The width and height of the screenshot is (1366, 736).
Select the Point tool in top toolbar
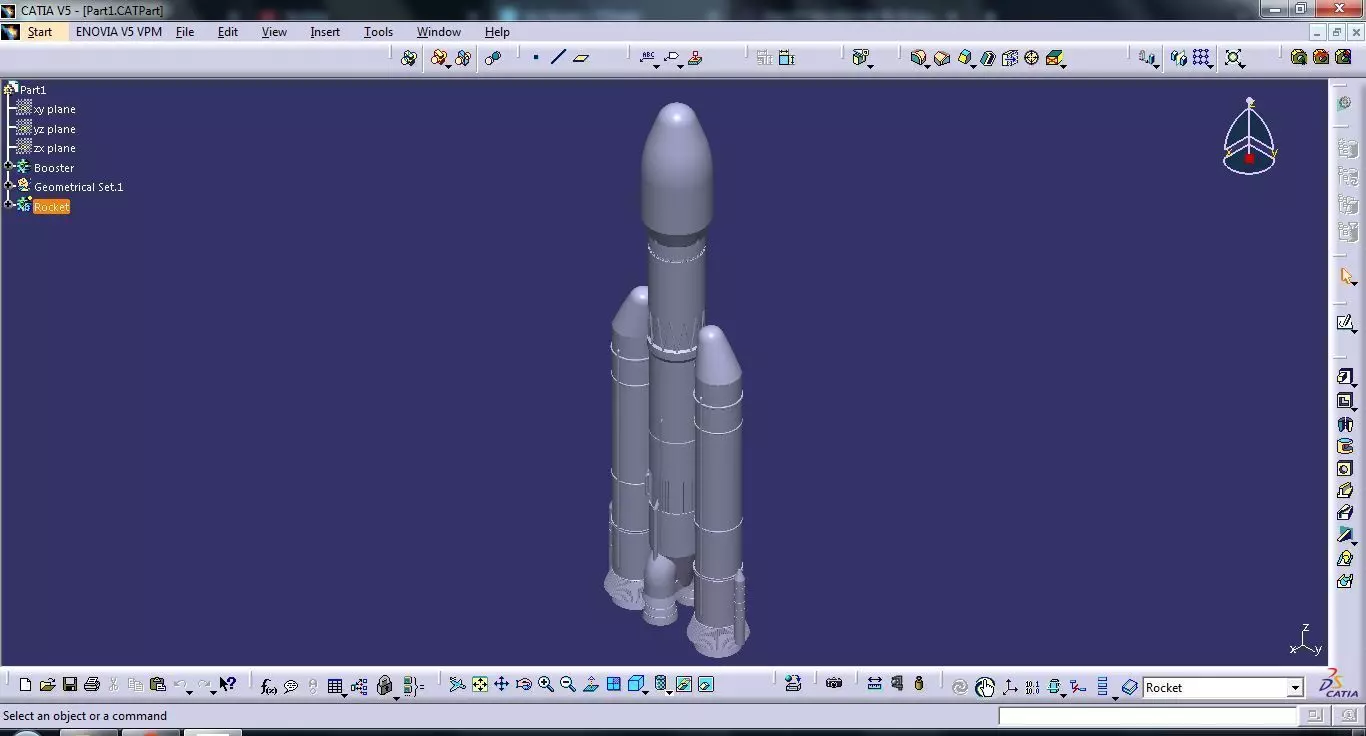[536, 58]
